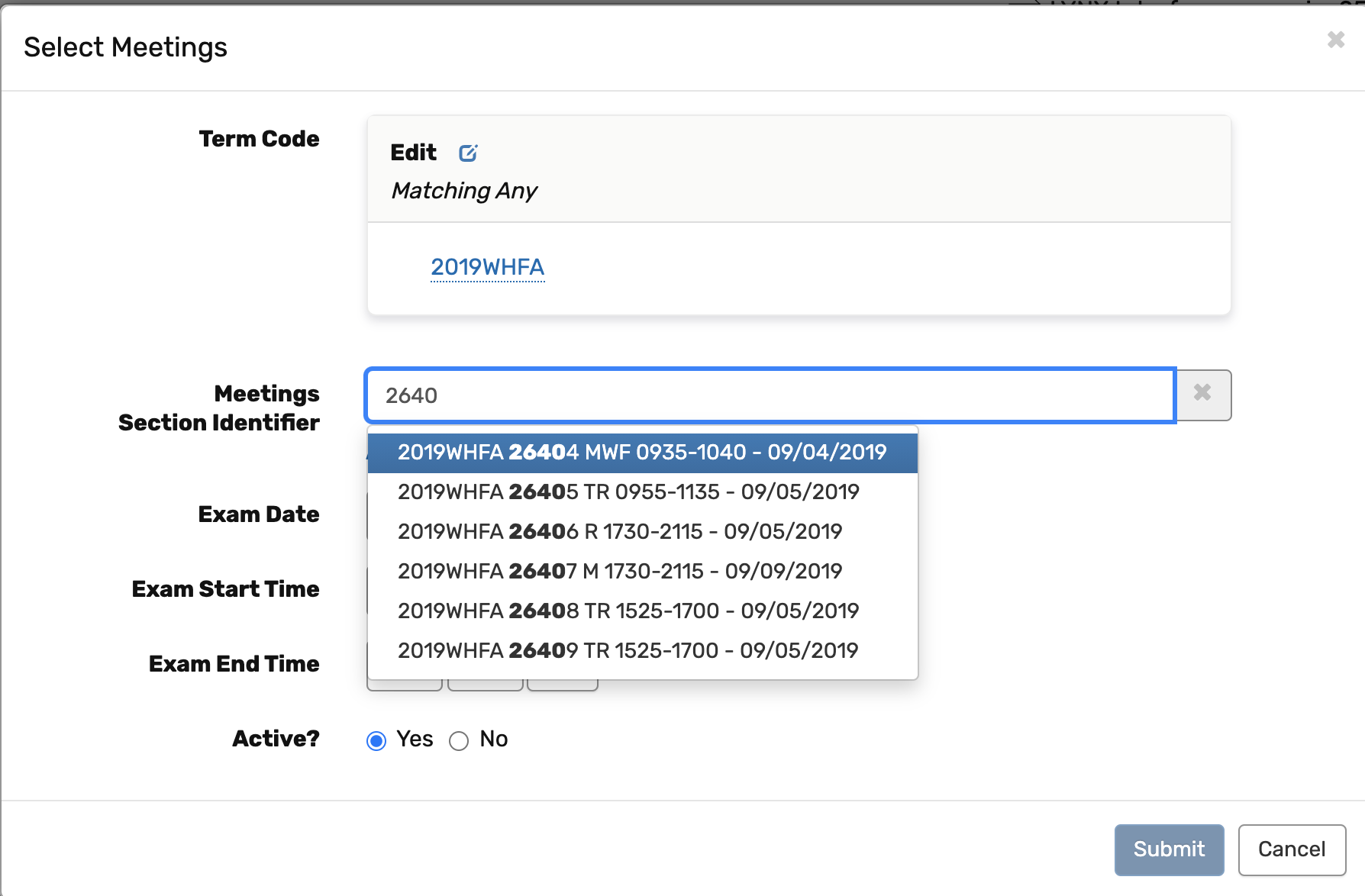Pick section 26409 TR 1525-1700
1365x896 pixels.
coord(628,651)
